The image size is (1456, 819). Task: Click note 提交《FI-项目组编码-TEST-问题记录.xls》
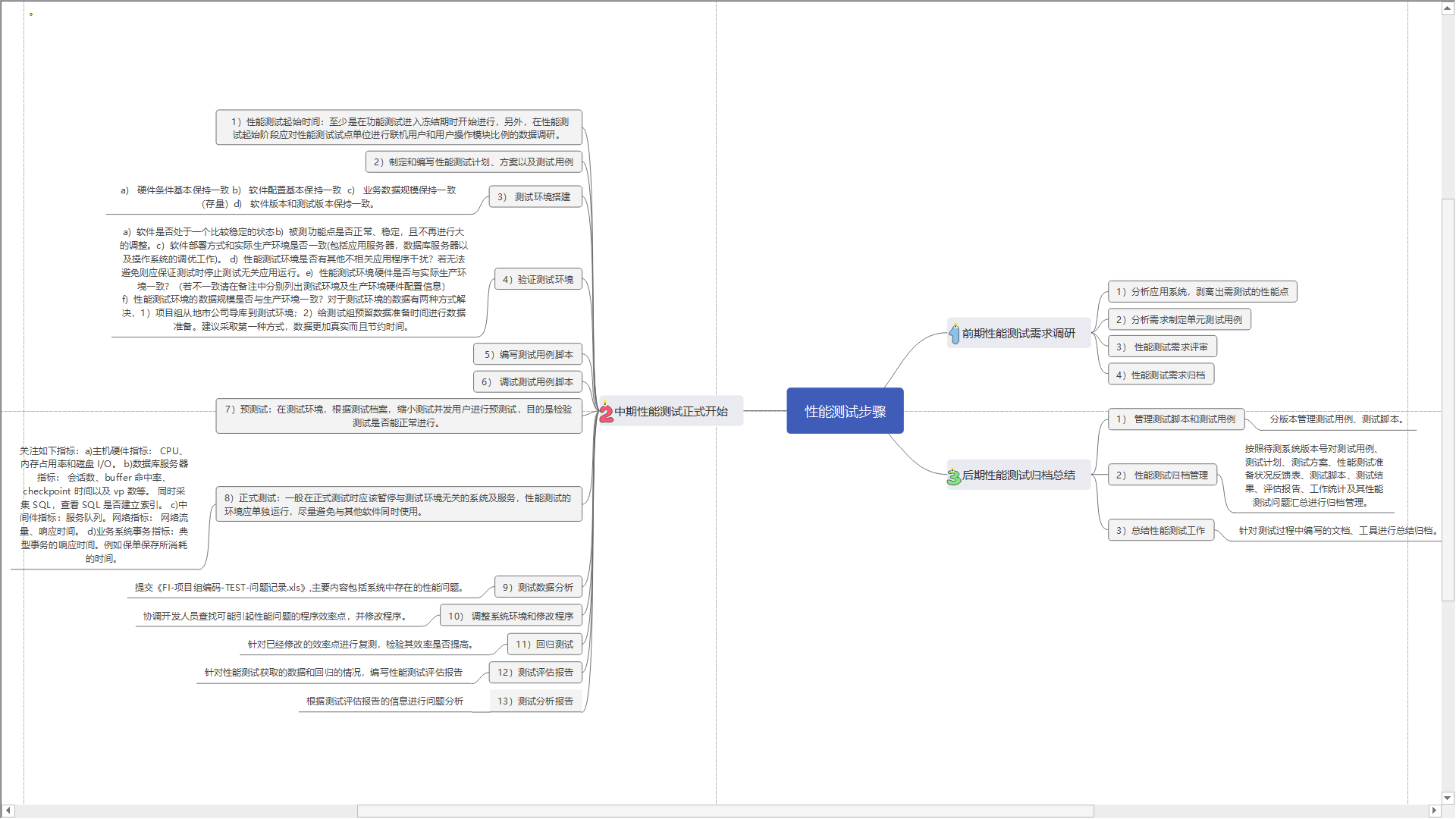tap(299, 588)
